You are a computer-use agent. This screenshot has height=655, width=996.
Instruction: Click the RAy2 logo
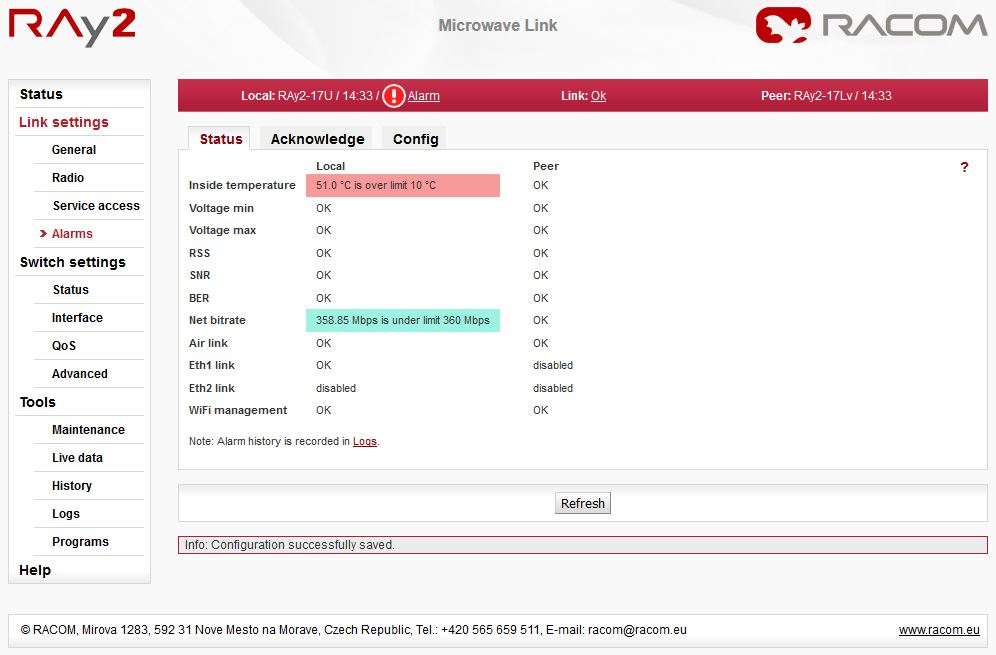pyautogui.click(x=72, y=27)
